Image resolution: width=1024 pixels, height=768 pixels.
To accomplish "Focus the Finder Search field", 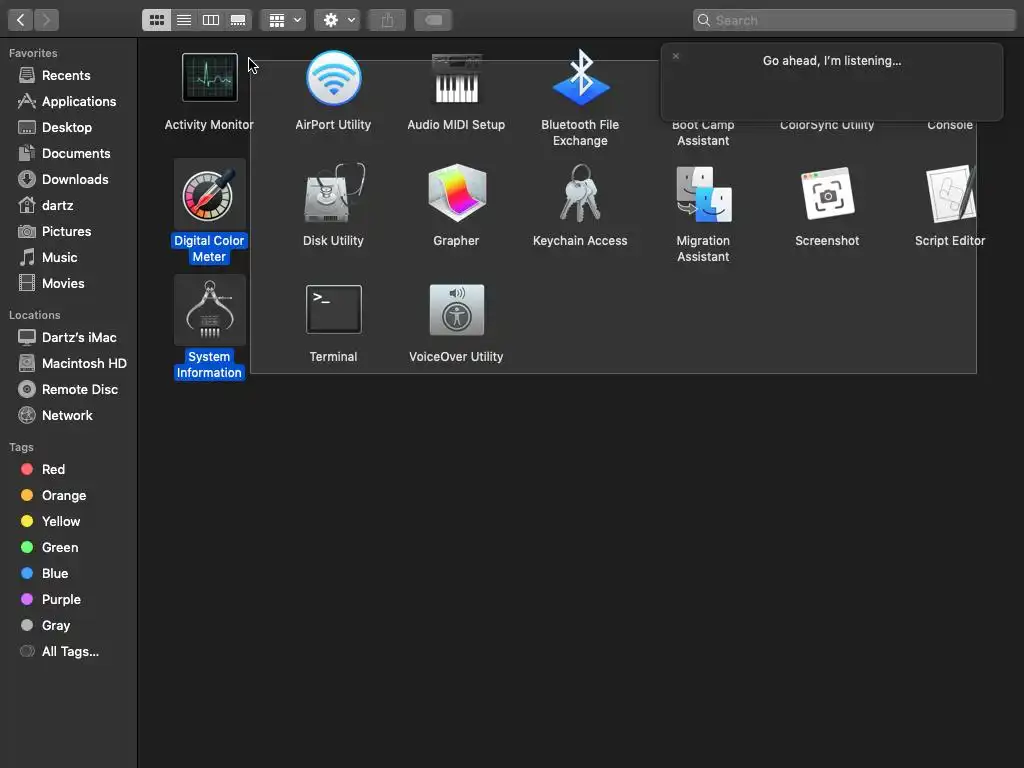I will point(854,20).
